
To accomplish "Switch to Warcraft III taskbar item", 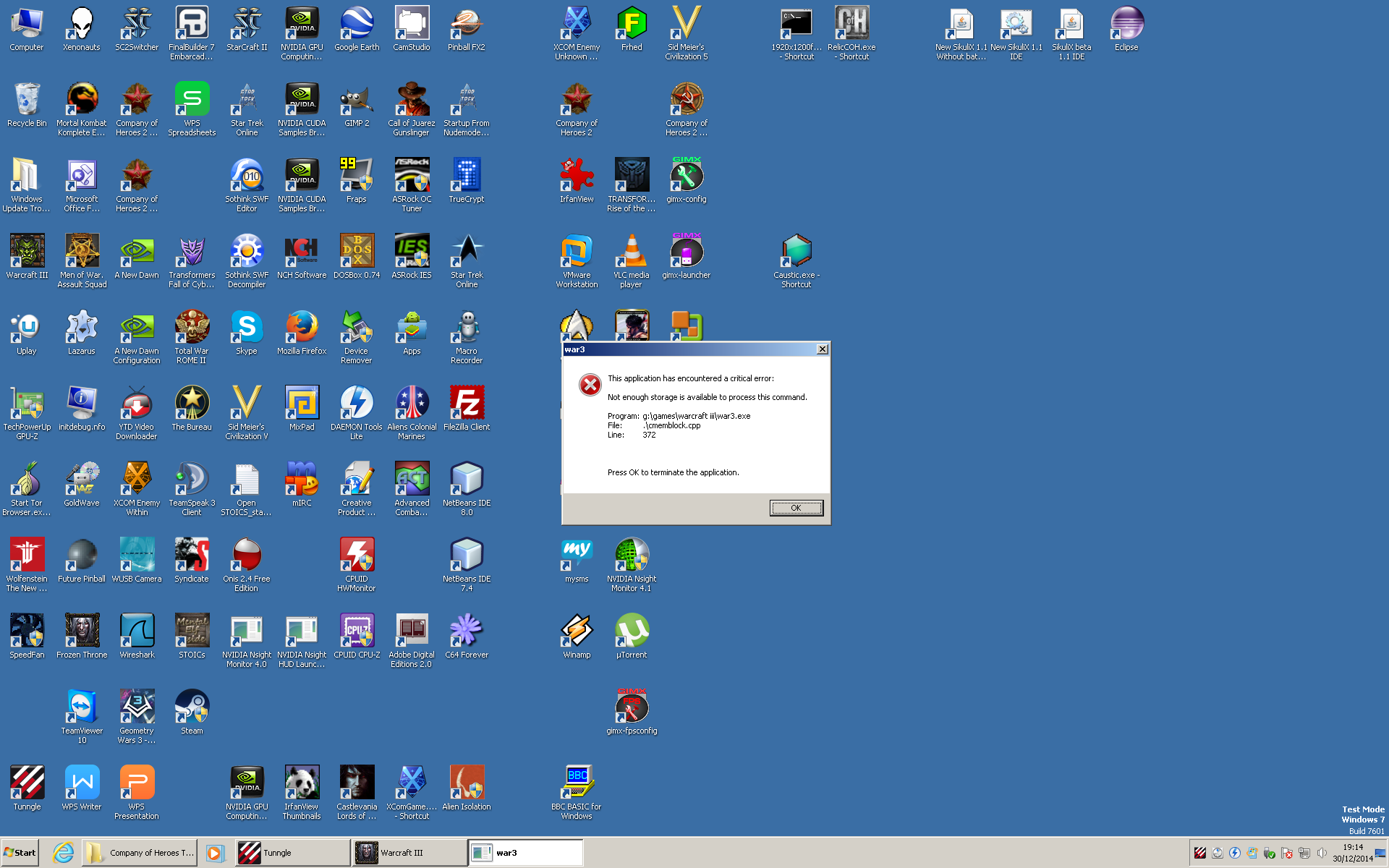I will click(409, 853).
